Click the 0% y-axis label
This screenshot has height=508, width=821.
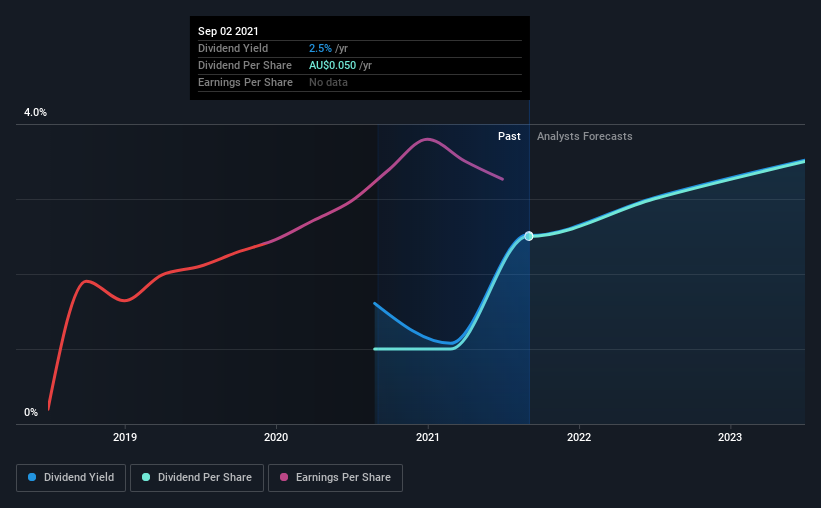point(31,413)
